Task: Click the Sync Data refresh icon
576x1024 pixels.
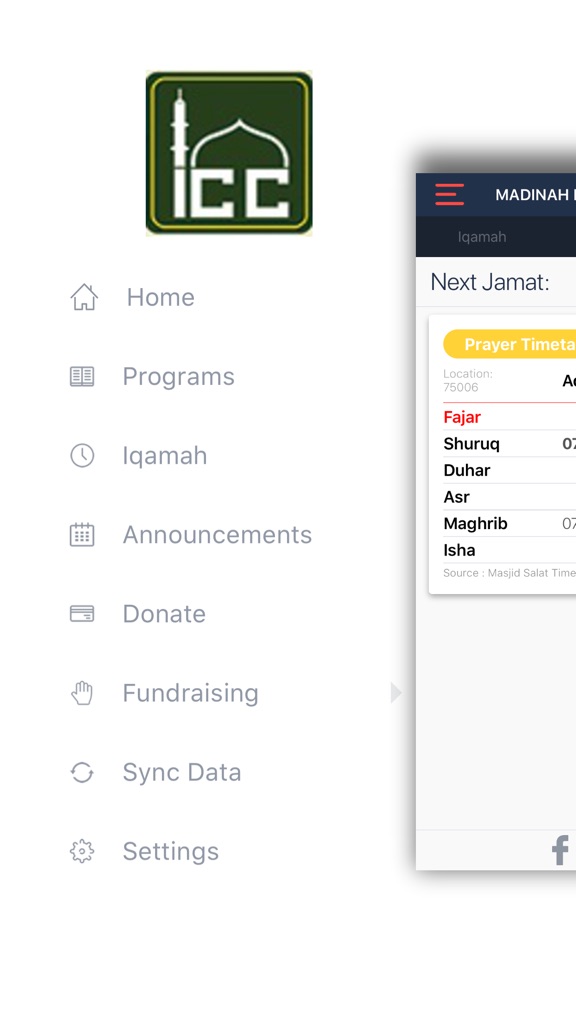Action: 83,771
